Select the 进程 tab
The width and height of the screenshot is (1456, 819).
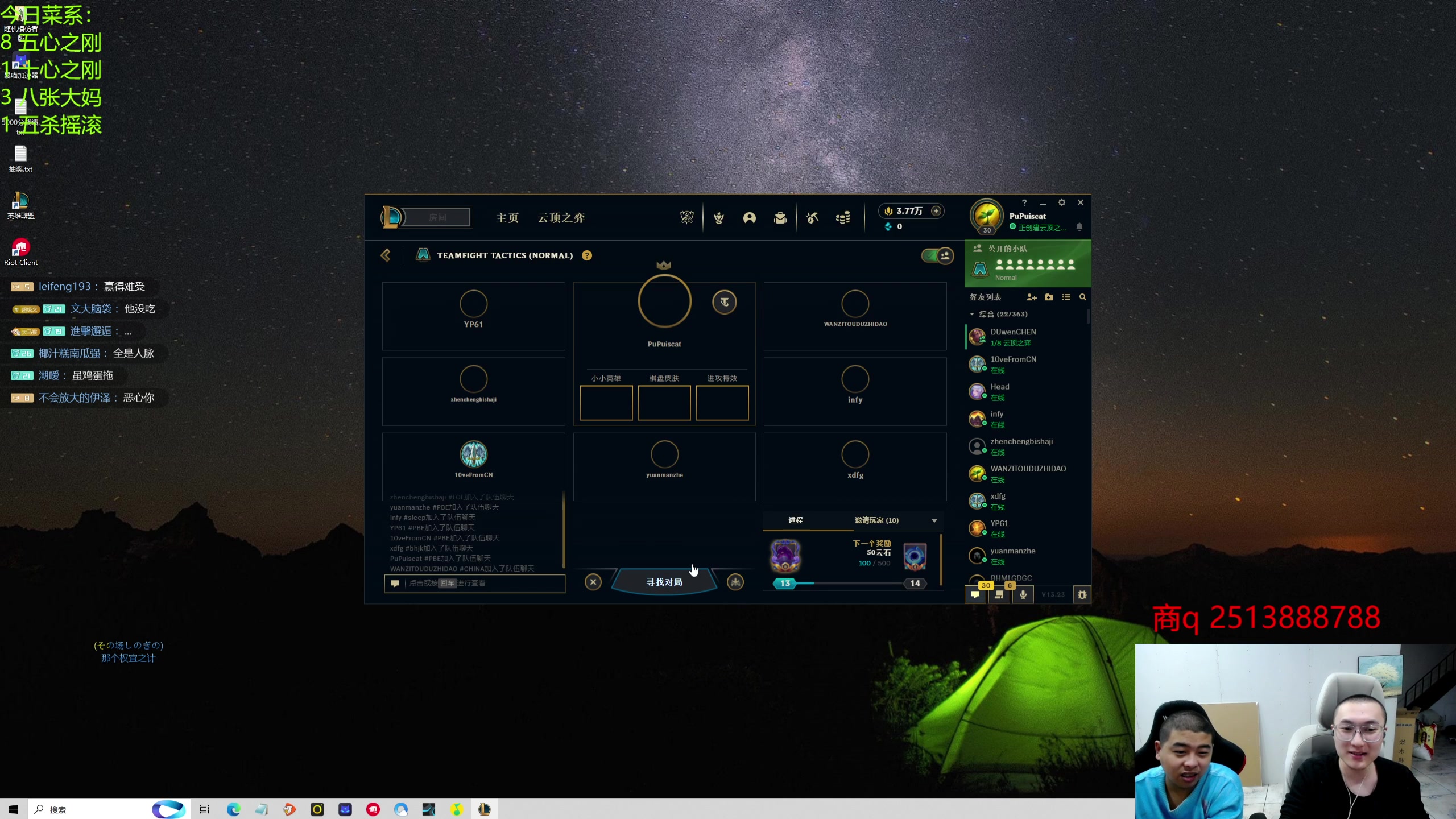[796, 520]
